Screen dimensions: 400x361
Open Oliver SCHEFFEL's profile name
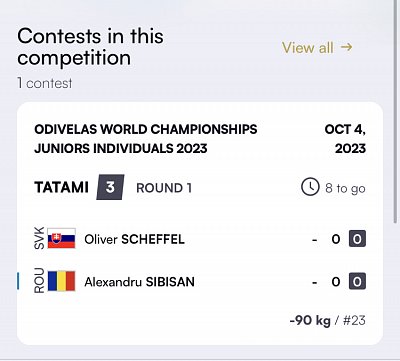click(134, 239)
